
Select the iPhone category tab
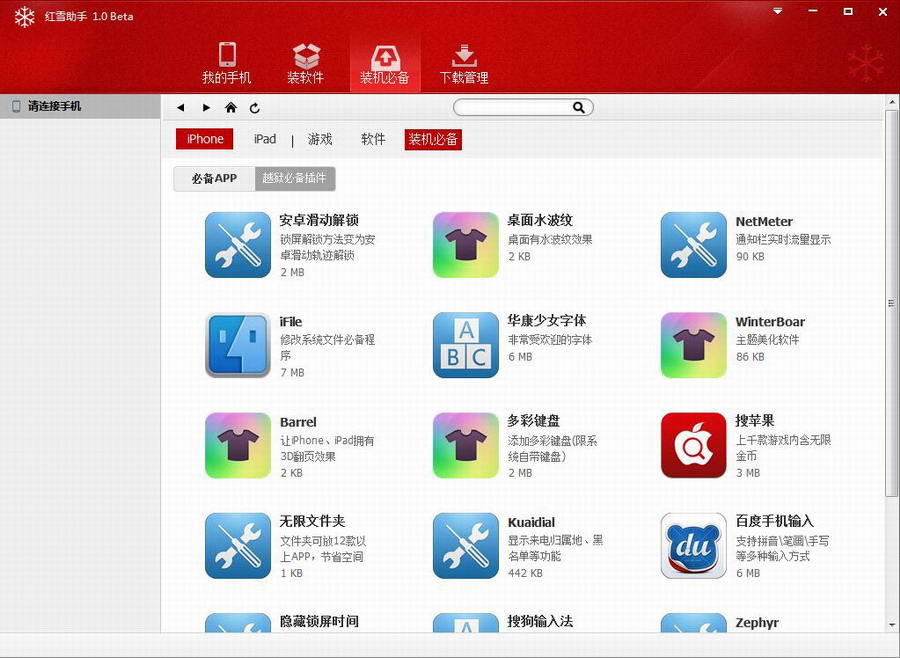204,139
